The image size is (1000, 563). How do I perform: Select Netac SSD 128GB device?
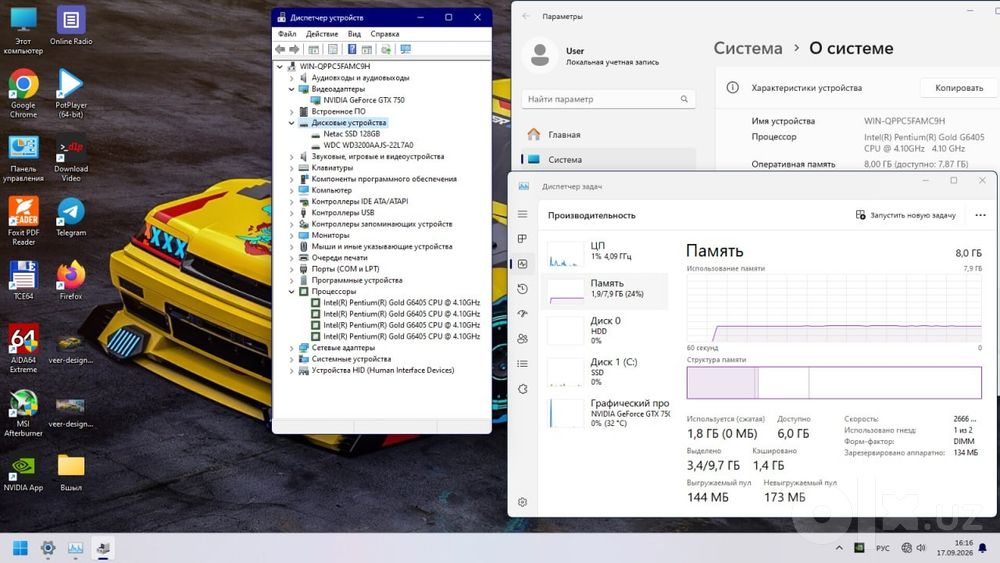click(x=351, y=134)
